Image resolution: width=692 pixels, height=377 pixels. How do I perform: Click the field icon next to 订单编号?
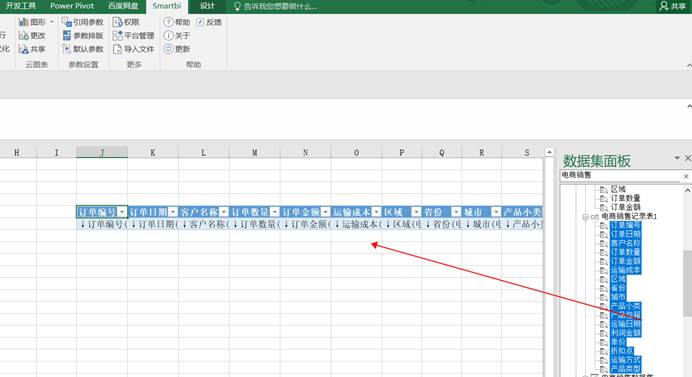604,225
